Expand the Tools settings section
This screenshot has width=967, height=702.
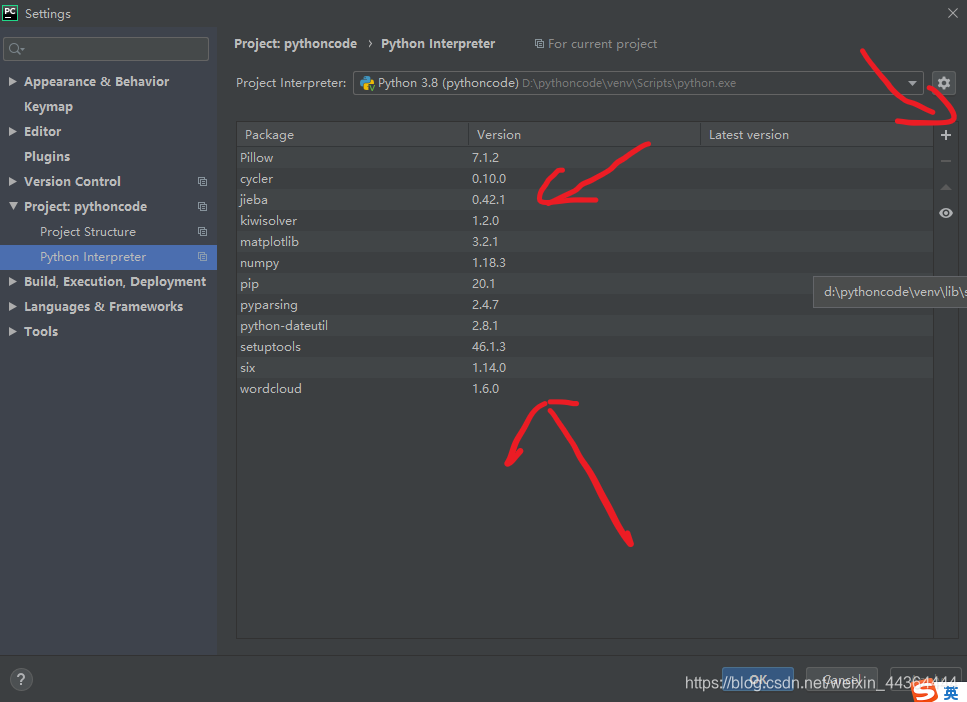[12, 331]
